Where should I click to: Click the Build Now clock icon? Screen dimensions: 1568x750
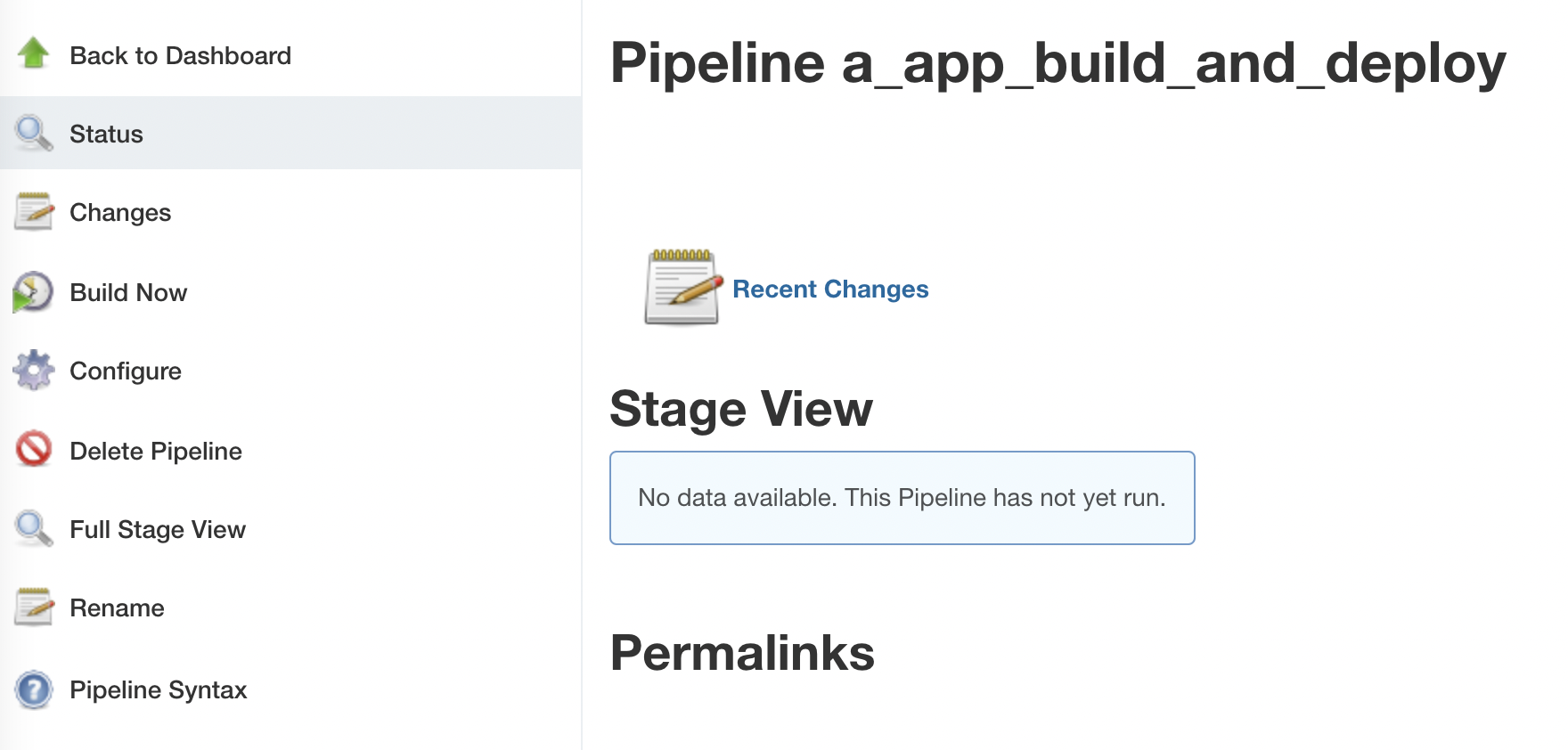34,292
